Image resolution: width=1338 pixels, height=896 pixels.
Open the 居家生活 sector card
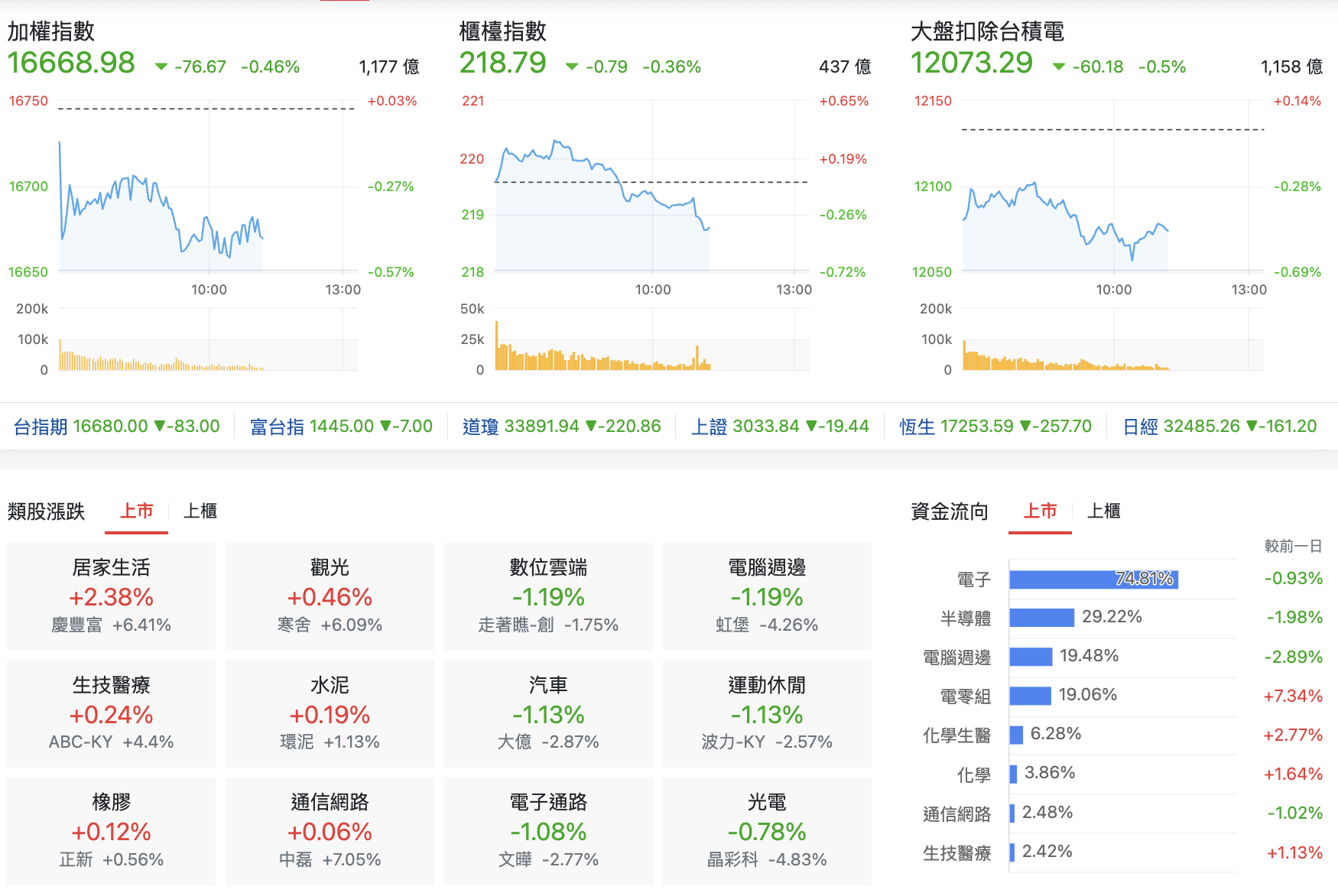(x=112, y=596)
